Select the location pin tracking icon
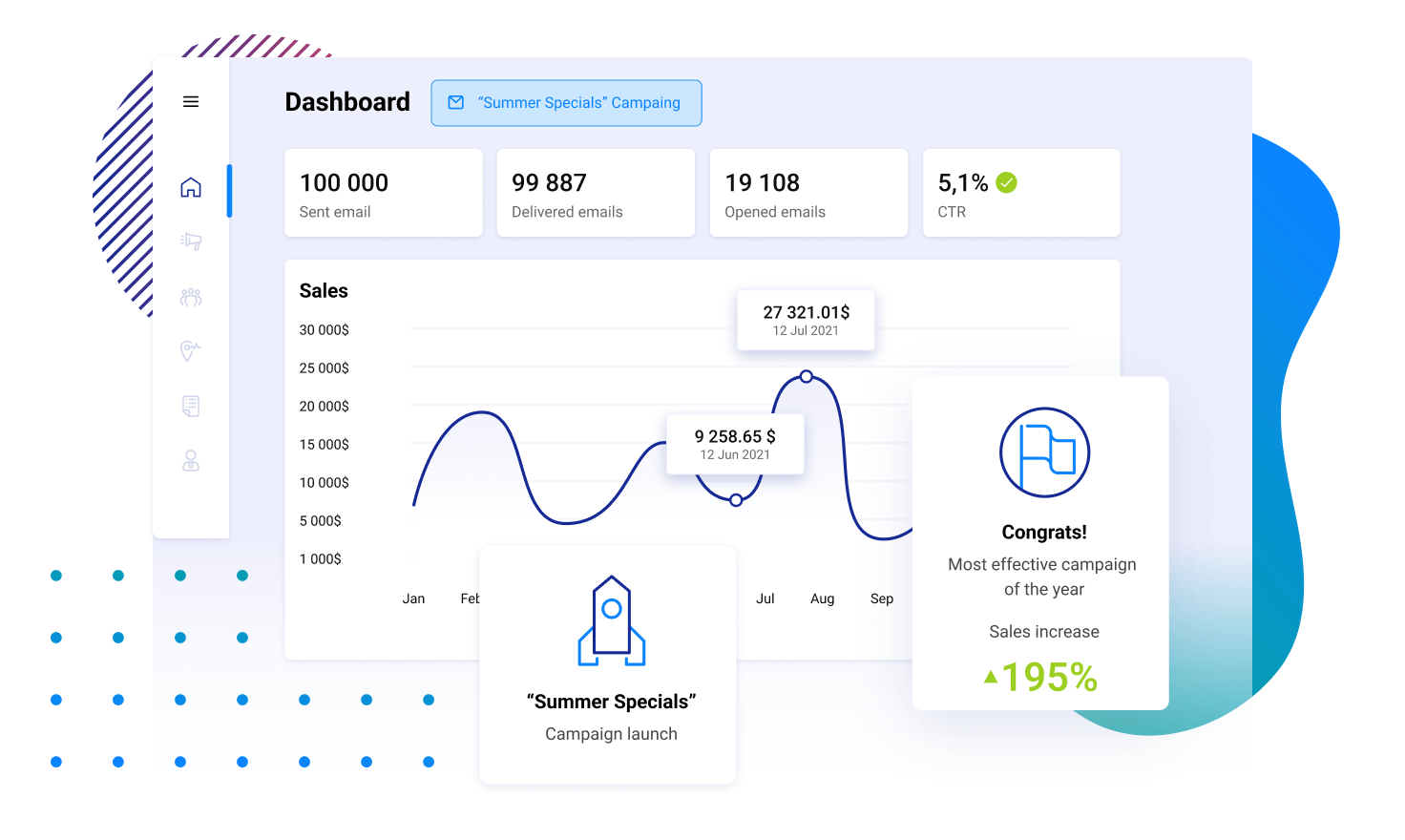Viewport: 1405px width, 840px height. tap(190, 351)
